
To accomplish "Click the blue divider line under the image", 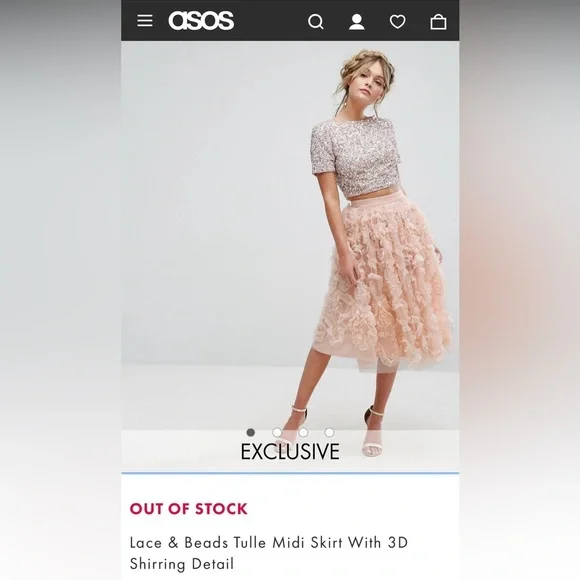I will 290,473.
